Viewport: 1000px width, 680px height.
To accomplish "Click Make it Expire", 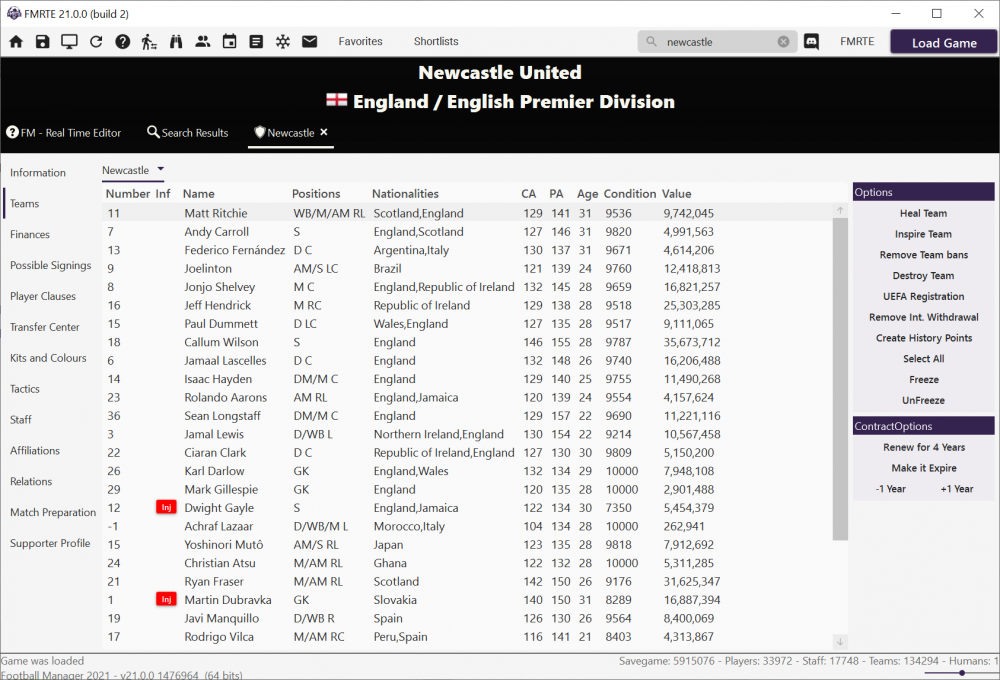I will point(923,468).
